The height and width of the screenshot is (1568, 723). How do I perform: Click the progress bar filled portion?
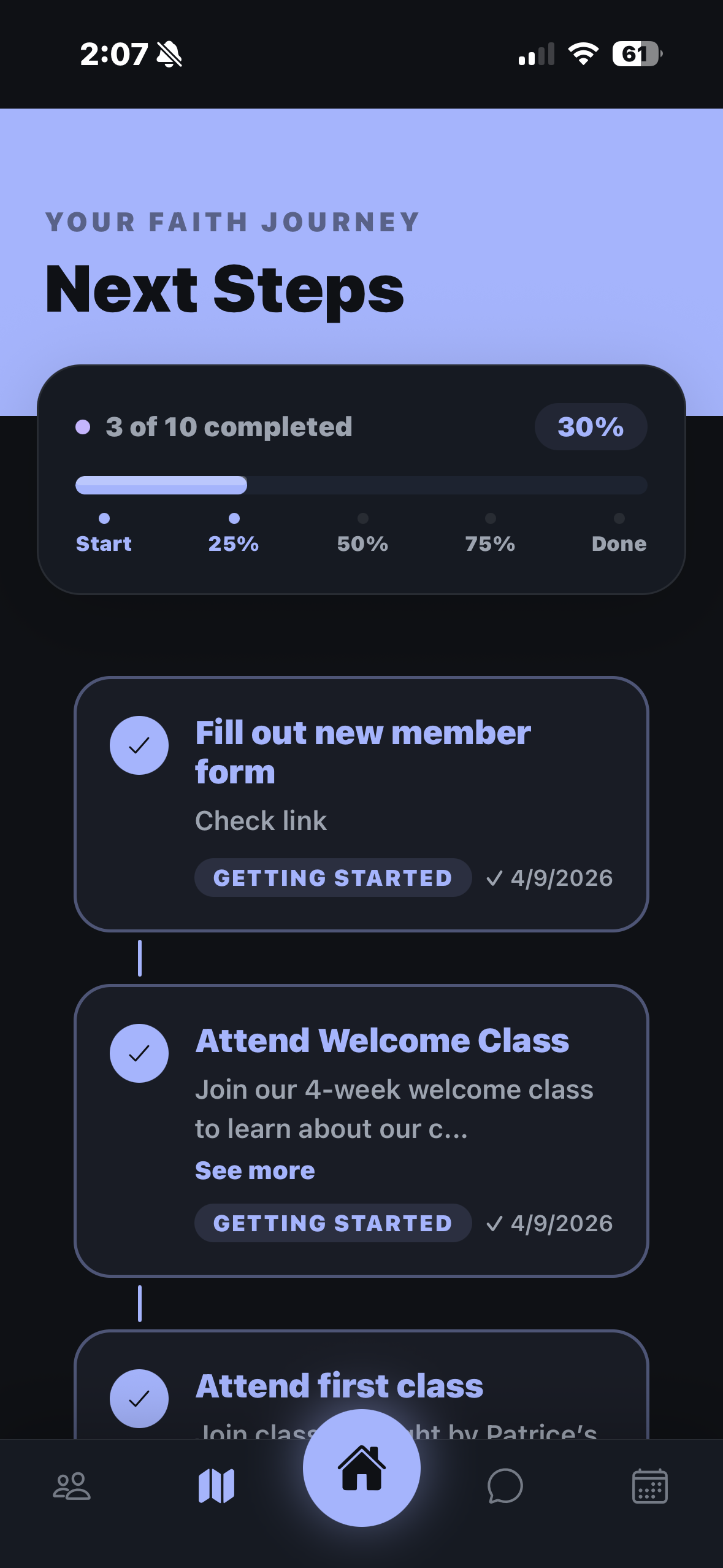(x=161, y=485)
